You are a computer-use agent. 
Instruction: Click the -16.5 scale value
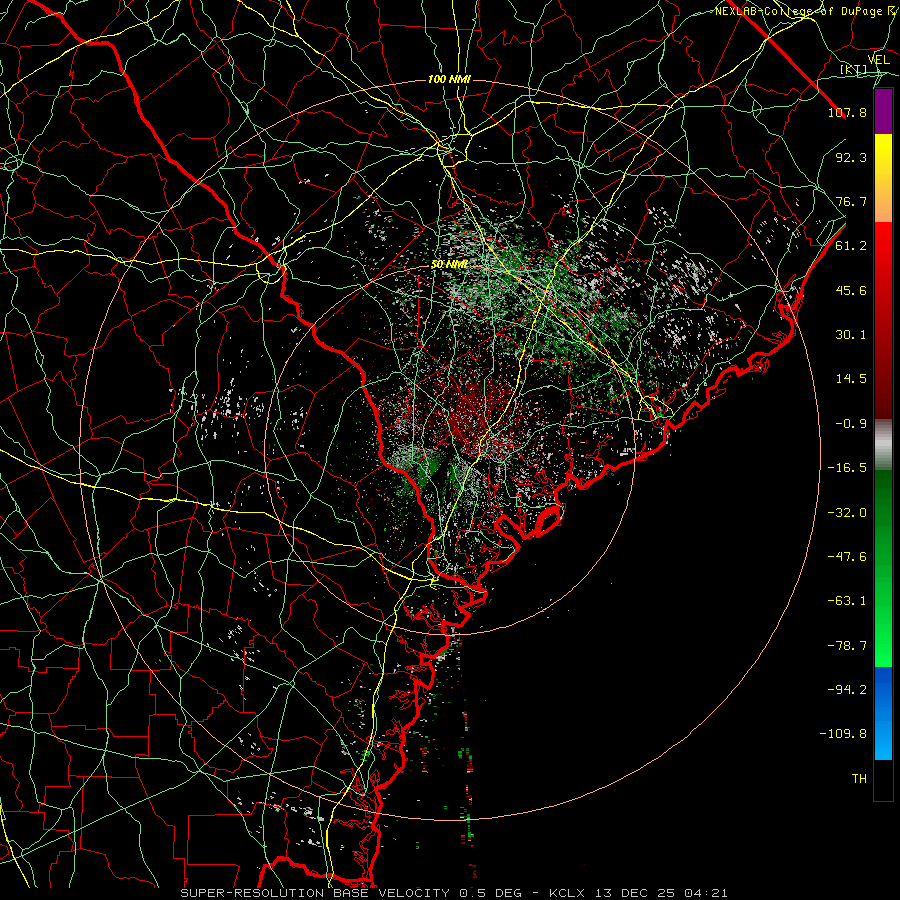pyautogui.click(x=847, y=468)
